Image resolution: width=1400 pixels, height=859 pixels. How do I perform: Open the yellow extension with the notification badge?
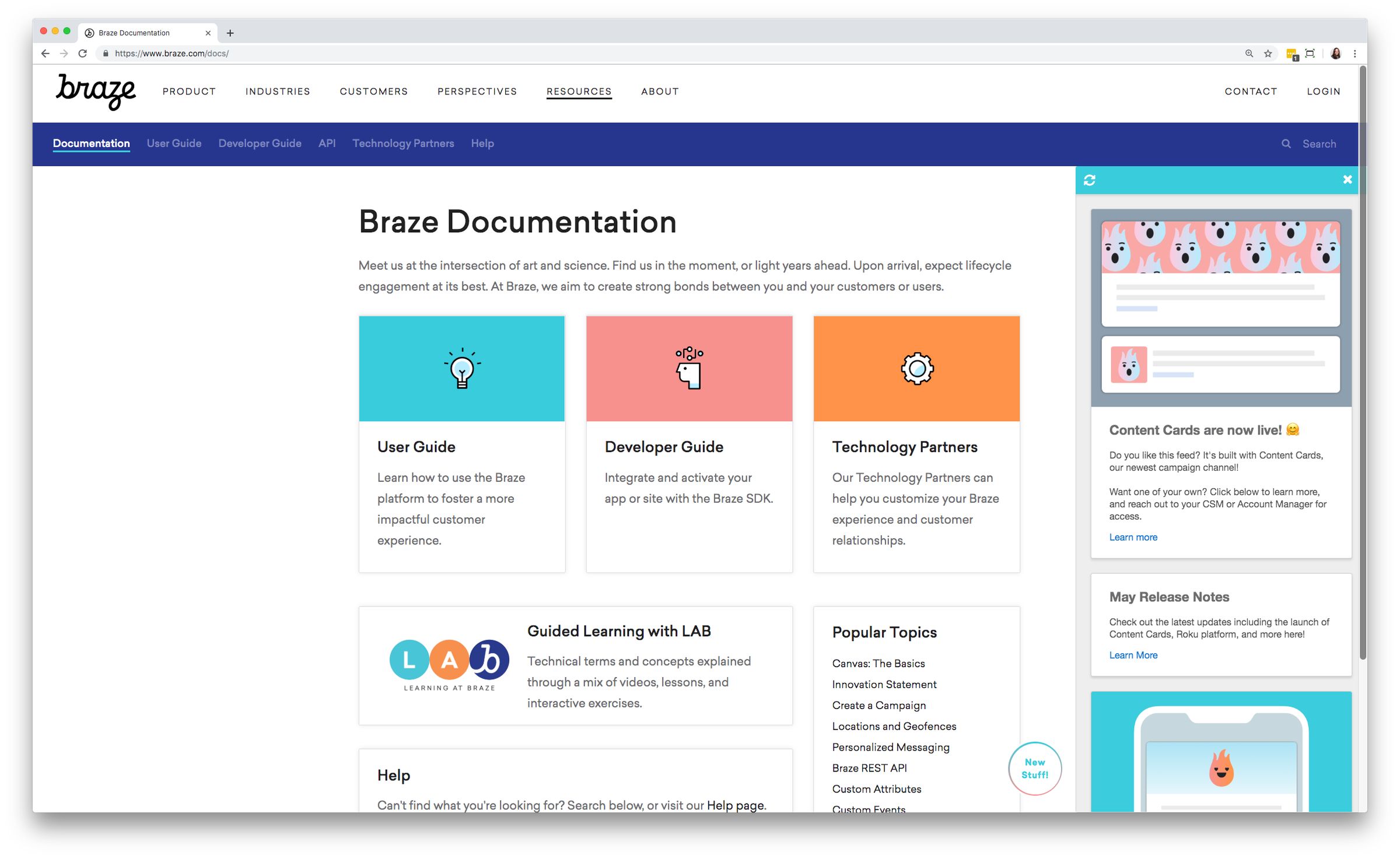[1290, 53]
